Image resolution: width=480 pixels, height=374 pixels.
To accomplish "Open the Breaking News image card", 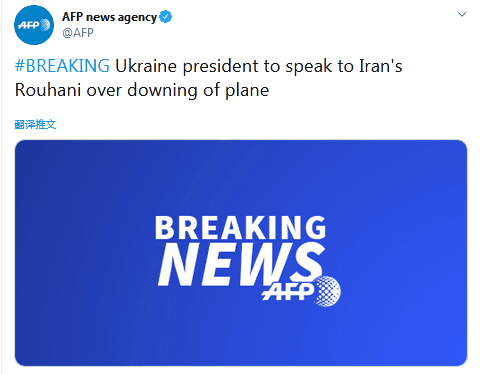I will tap(241, 253).
